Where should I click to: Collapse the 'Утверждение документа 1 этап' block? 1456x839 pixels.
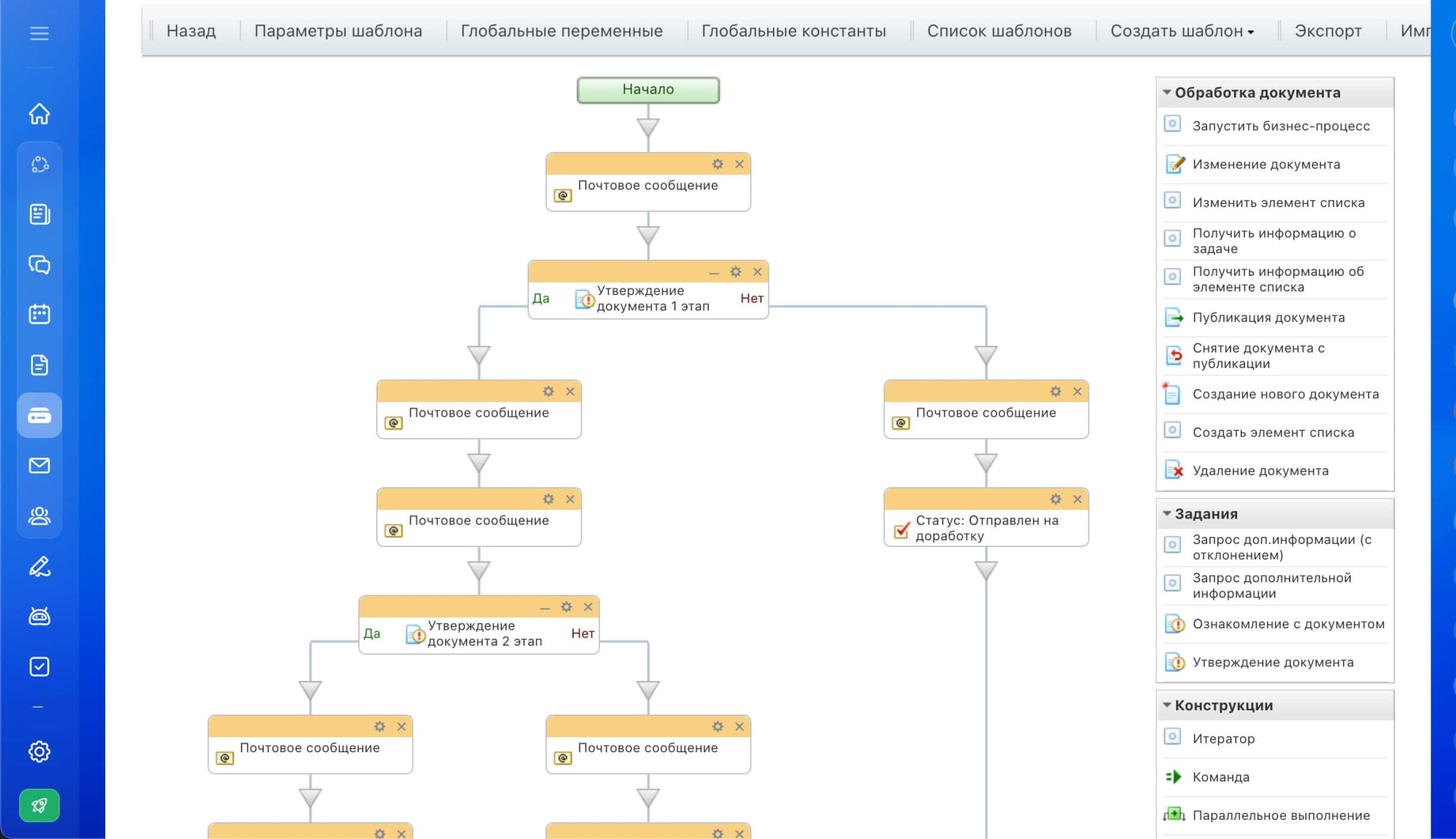pos(714,273)
